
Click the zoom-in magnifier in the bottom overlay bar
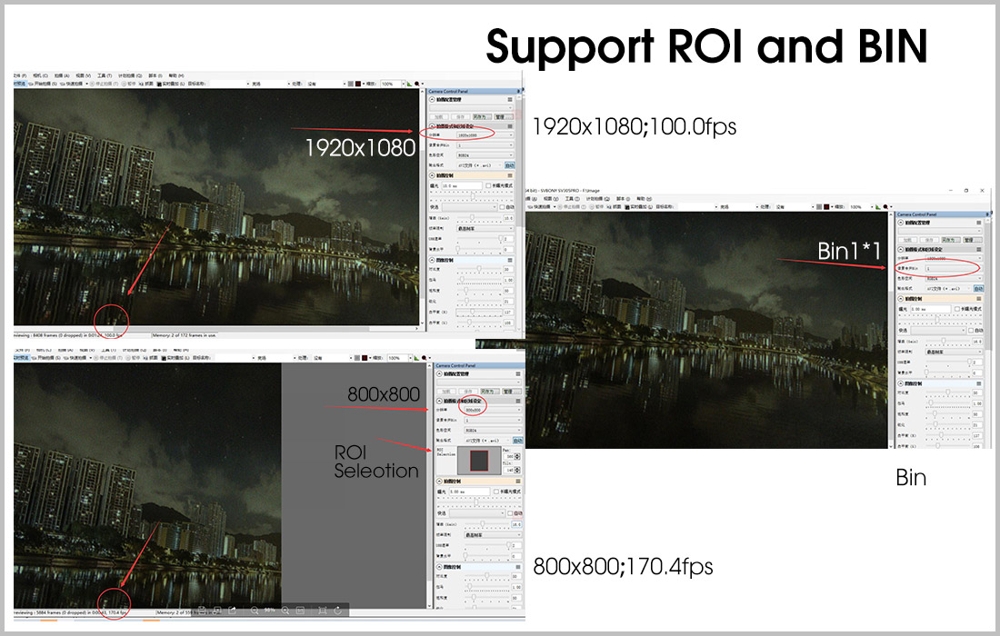point(286,610)
